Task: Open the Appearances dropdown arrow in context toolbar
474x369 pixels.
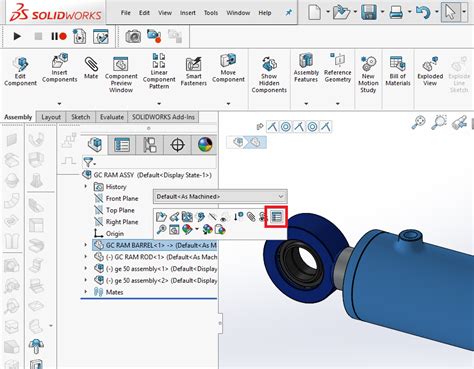Action: tap(197, 229)
